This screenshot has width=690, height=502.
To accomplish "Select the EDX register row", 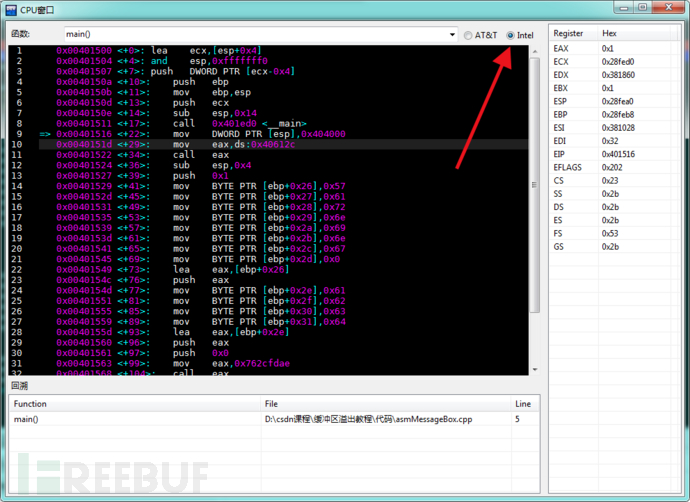I will (614, 75).
